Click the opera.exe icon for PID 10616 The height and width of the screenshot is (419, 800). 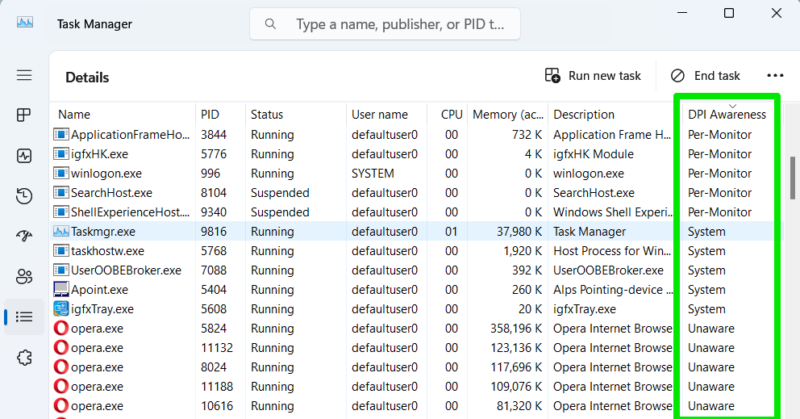click(61, 406)
